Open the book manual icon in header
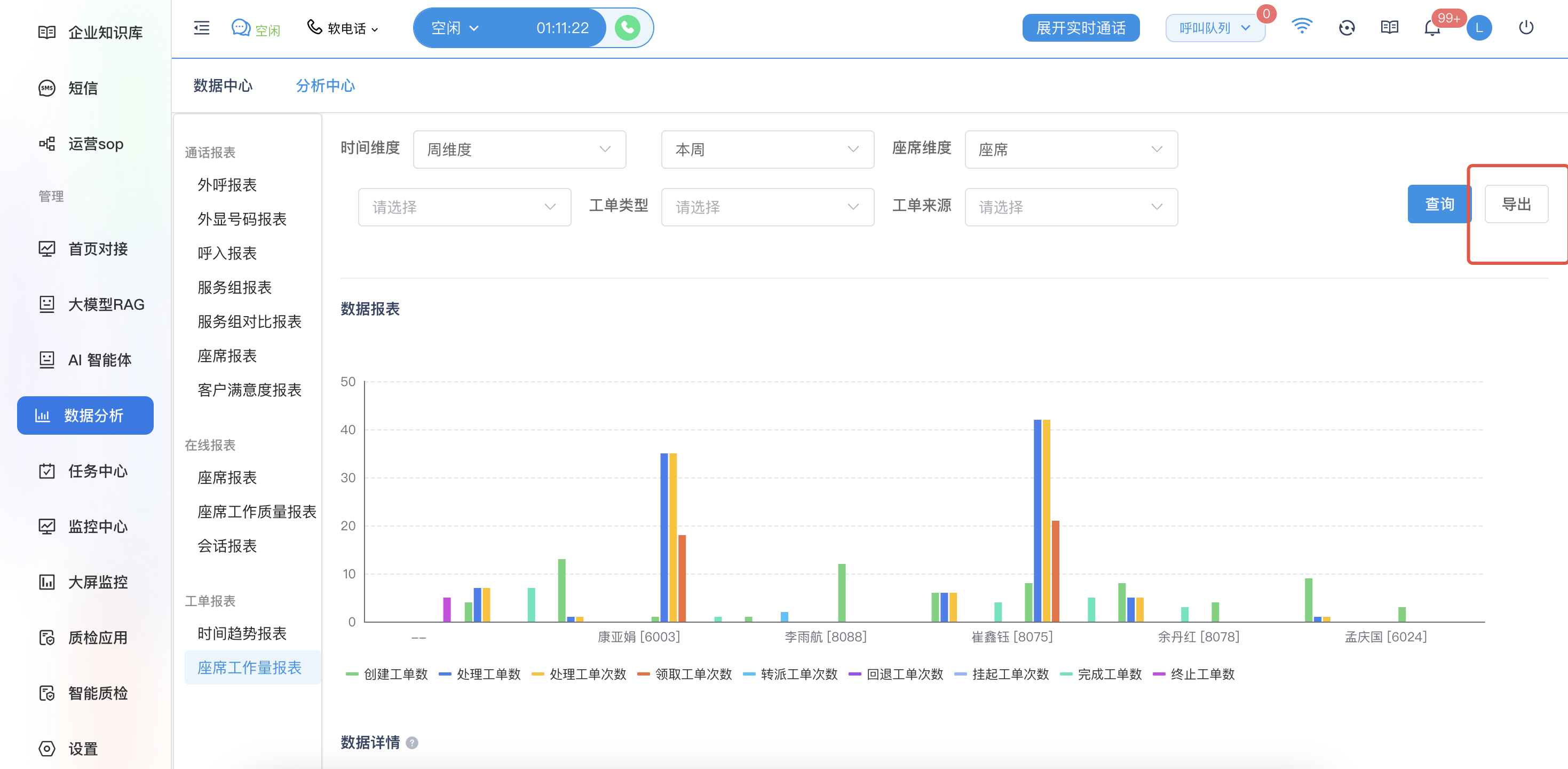This screenshot has height=769, width=1568. tap(1390, 27)
